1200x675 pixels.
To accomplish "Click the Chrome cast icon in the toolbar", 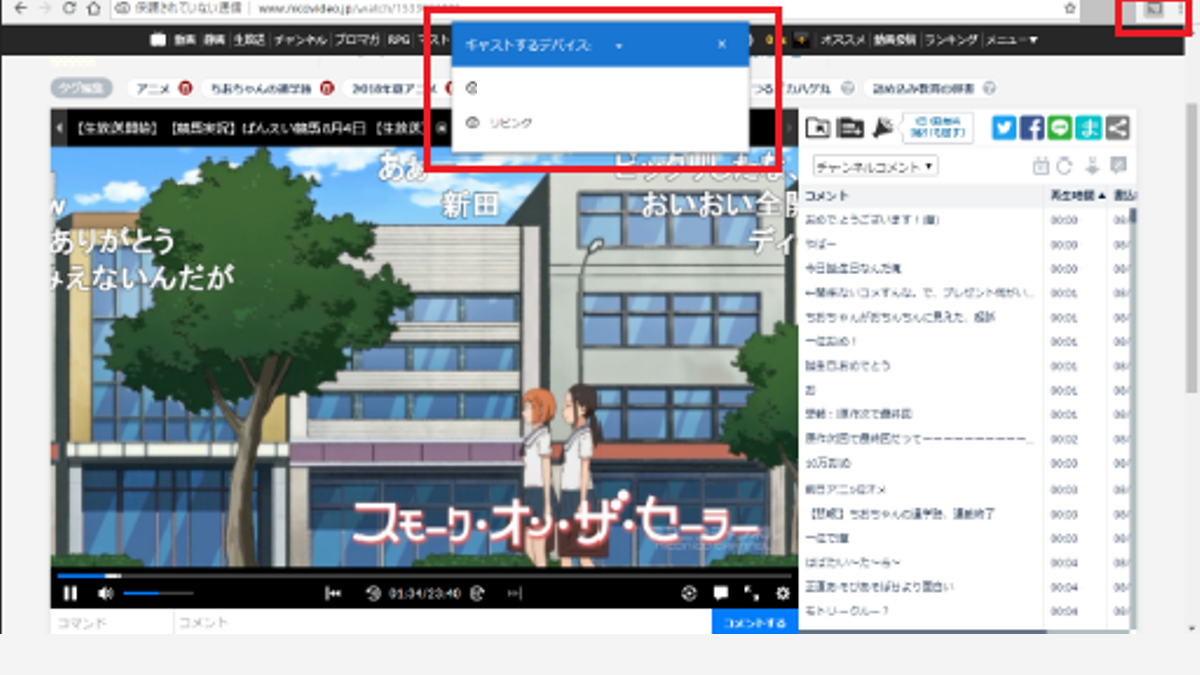I will point(1153,8).
